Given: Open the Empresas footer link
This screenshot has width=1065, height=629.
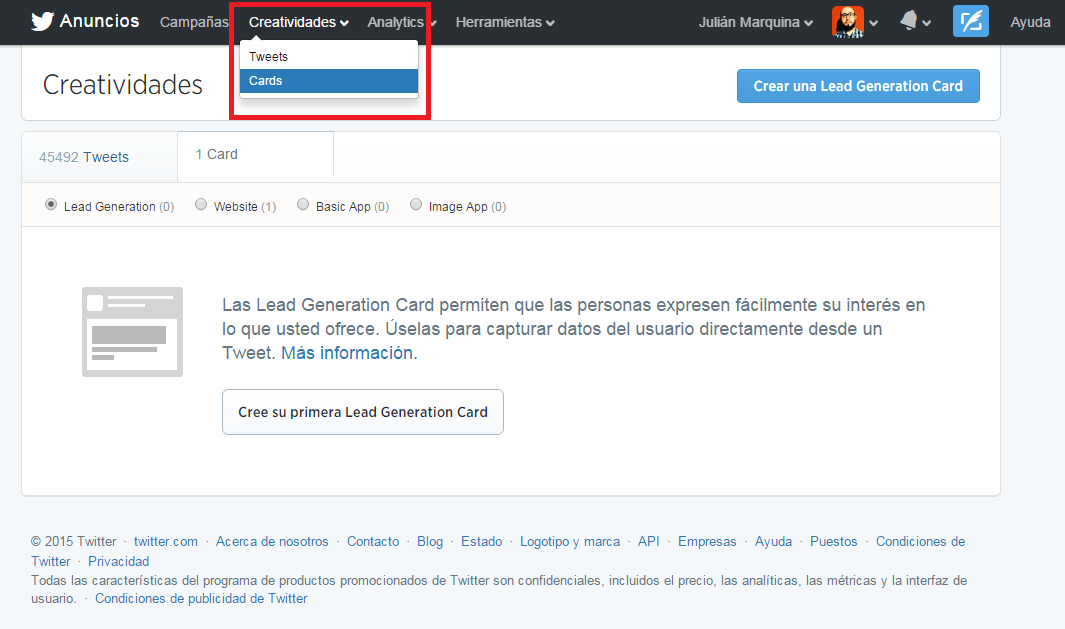Looking at the screenshot, I should coord(707,541).
